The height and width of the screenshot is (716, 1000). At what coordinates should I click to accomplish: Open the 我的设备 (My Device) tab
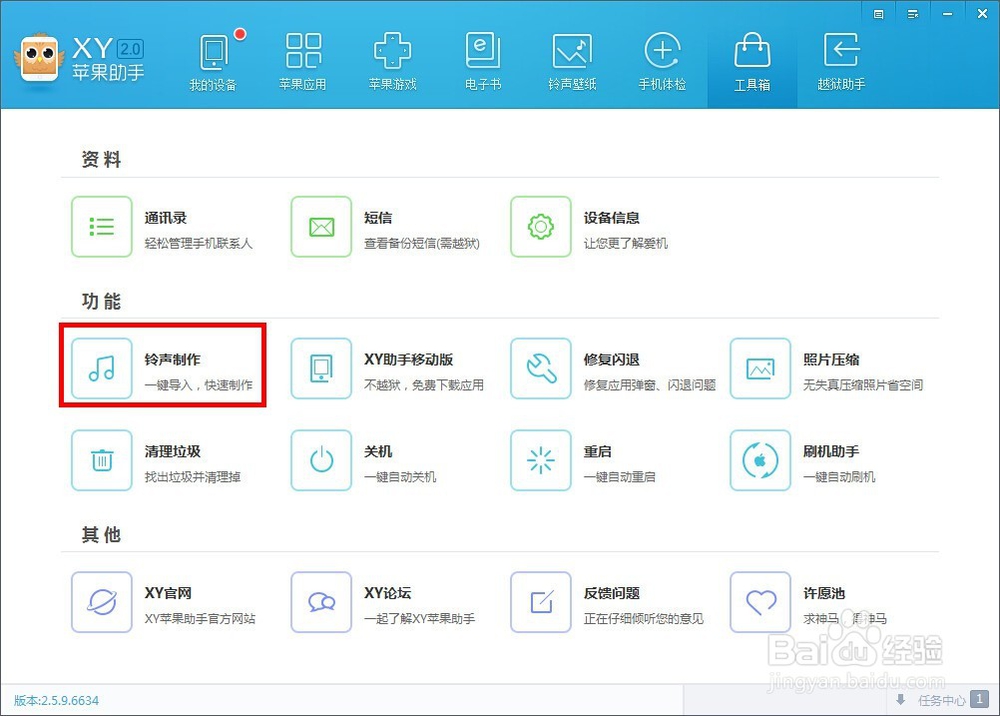(x=213, y=62)
